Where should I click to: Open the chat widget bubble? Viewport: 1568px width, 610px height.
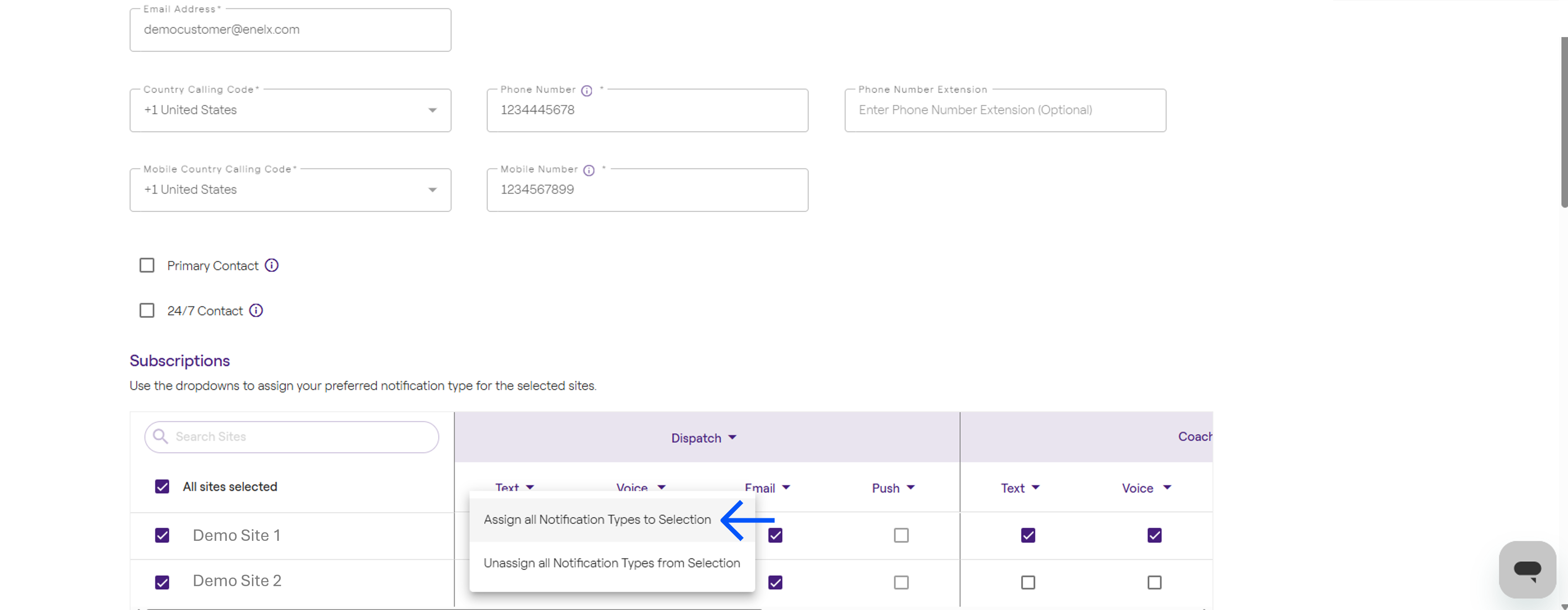(1527, 570)
